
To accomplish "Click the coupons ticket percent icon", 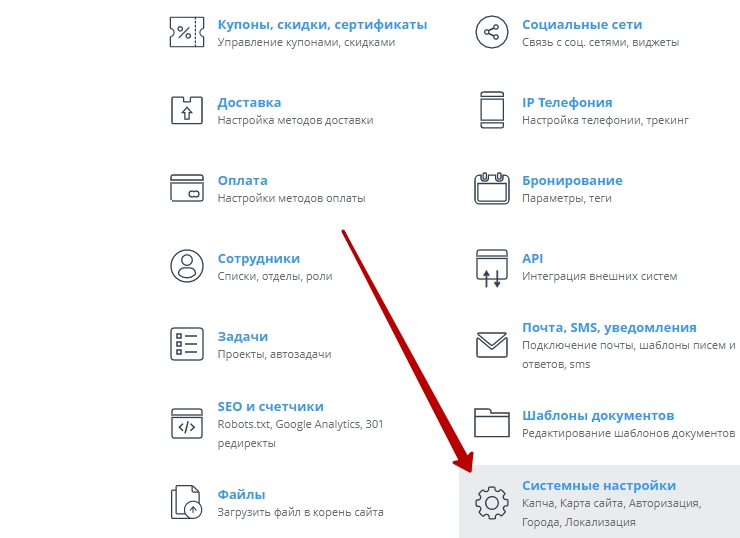I will tap(187, 32).
